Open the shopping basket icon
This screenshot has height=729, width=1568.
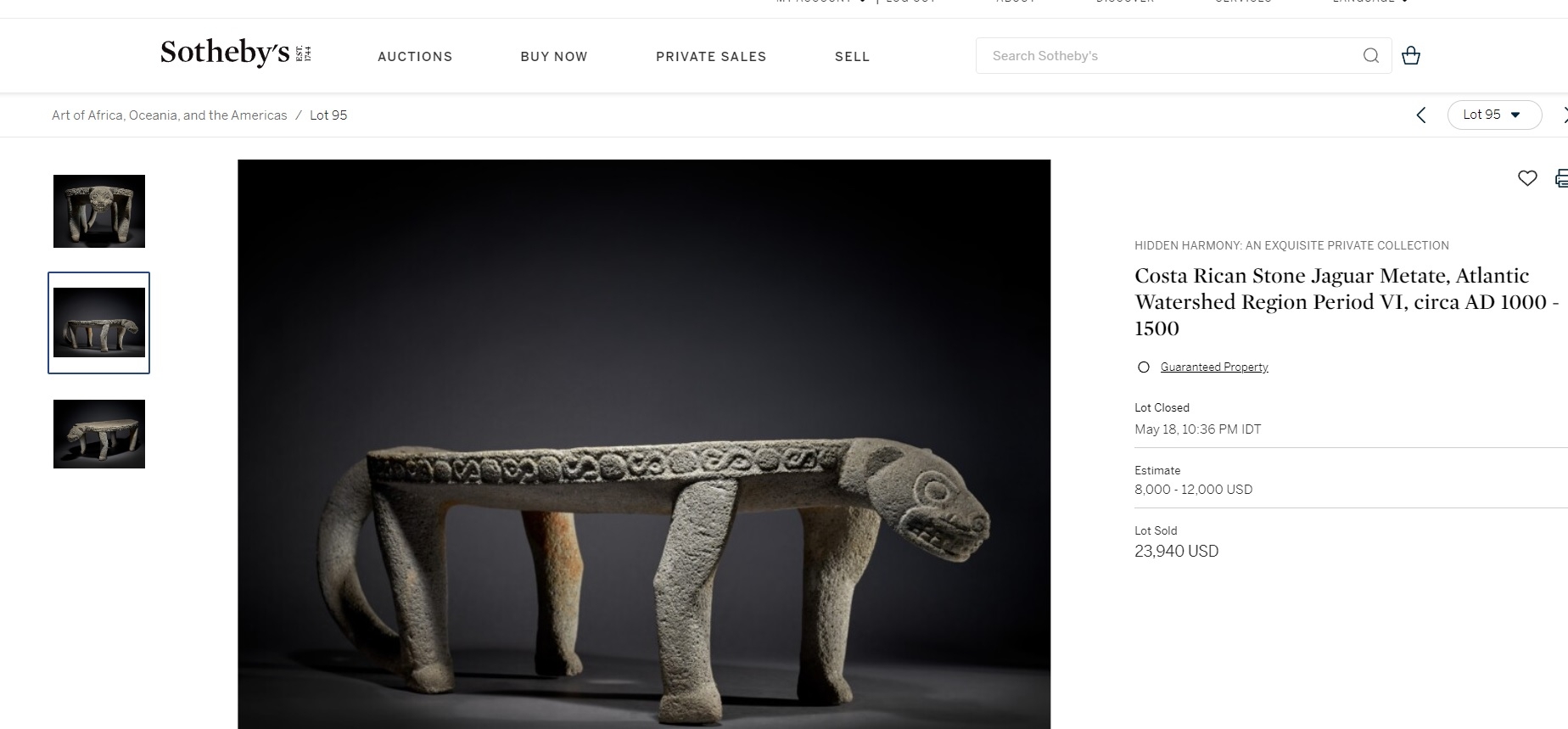point(1410,56)
